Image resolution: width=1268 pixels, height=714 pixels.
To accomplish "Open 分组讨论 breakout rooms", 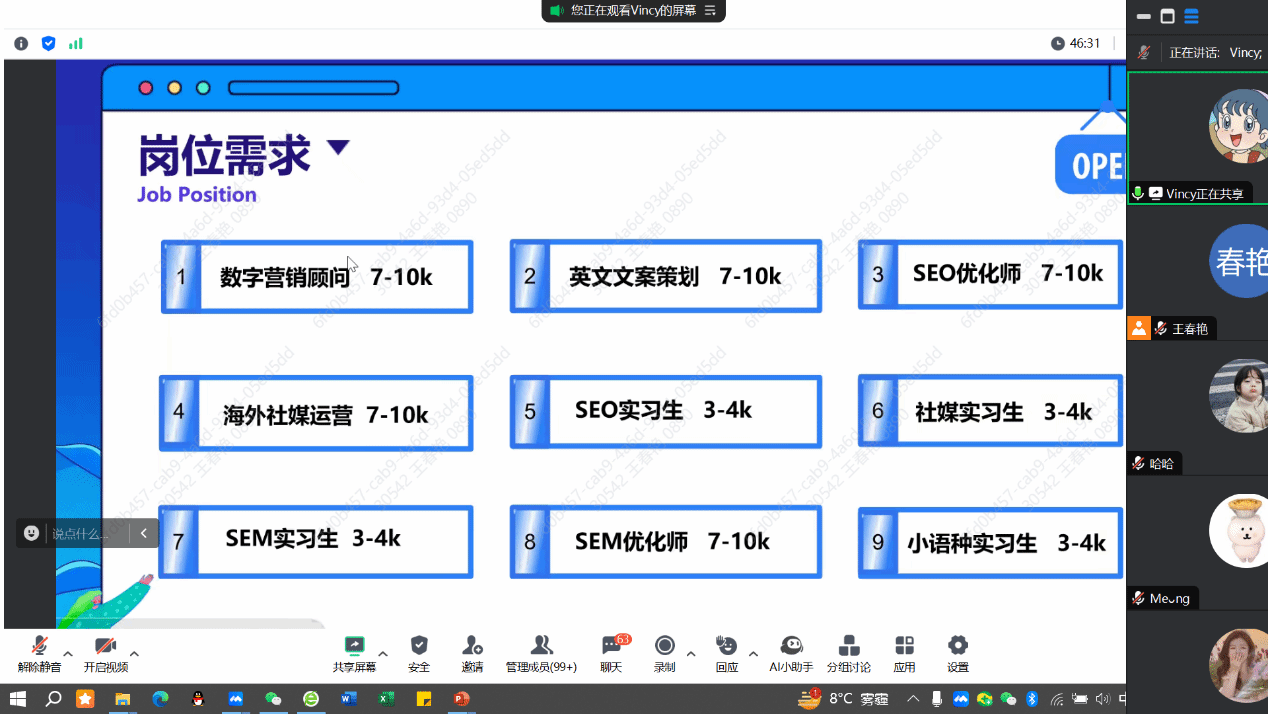I will 848,652.
